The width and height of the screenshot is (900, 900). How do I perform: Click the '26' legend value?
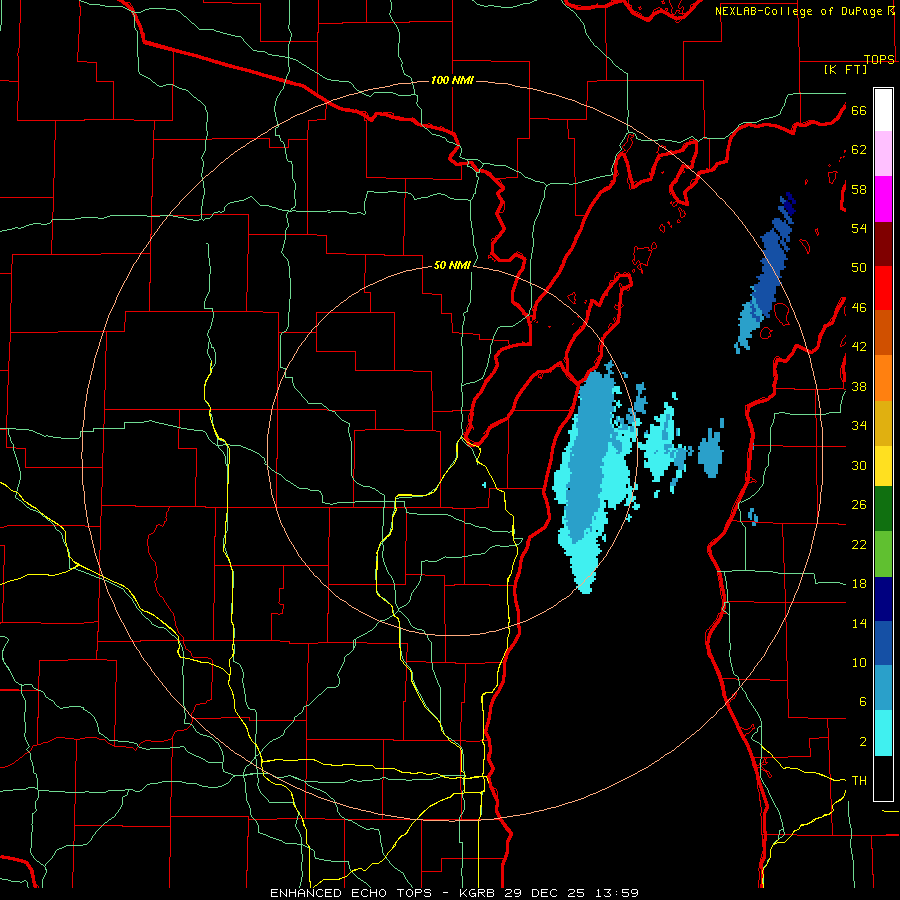coord(859,505)
